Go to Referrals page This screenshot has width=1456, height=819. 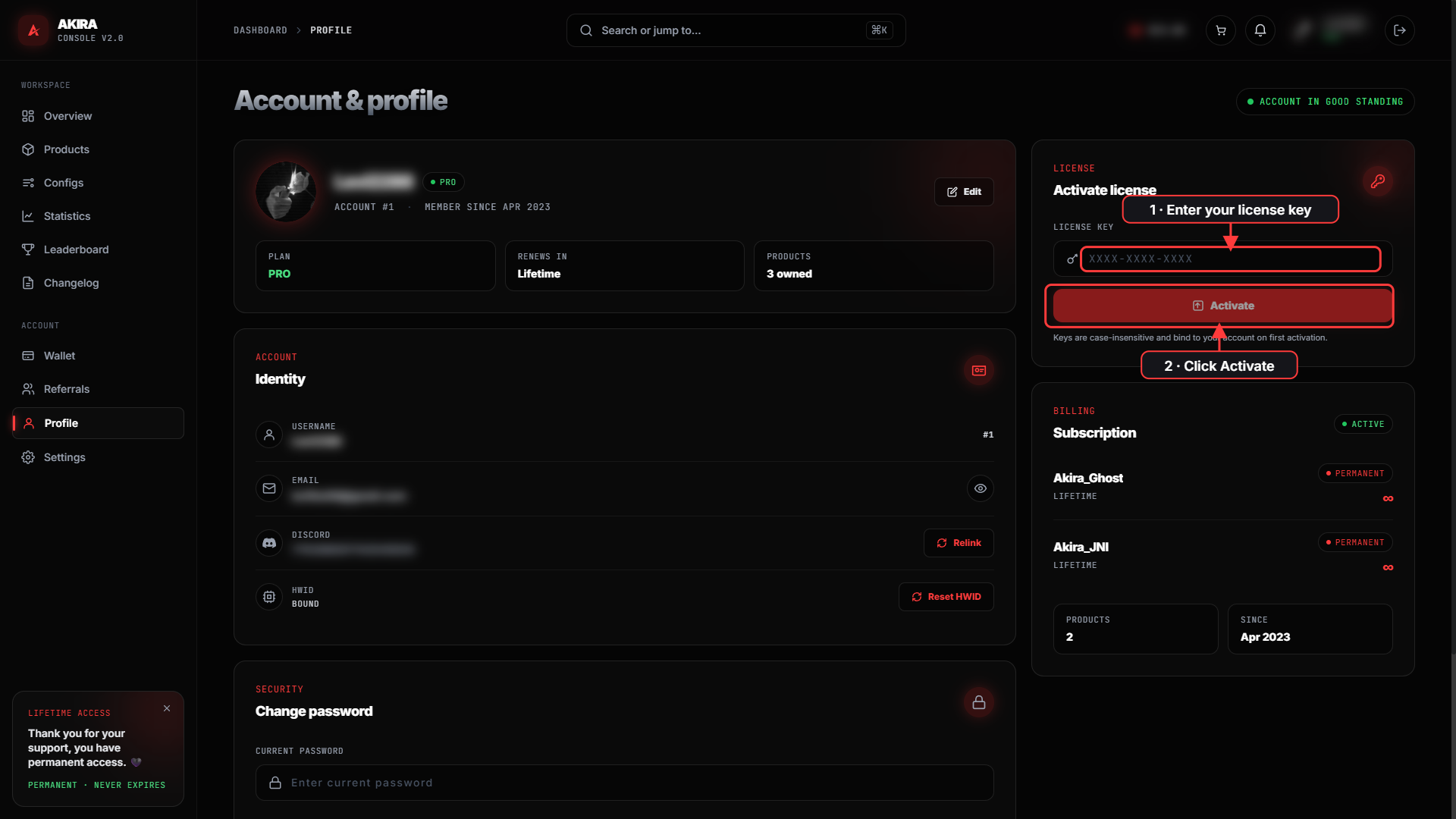tap(98, 389)
